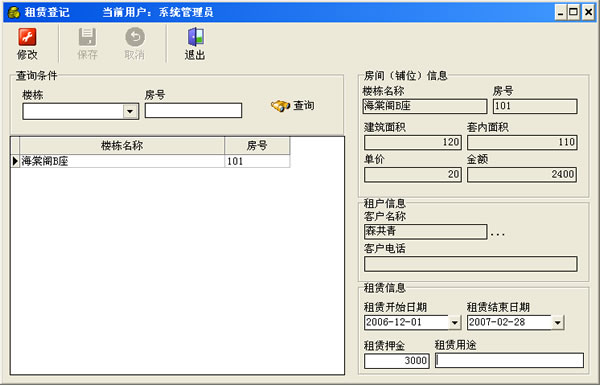Click the 取消 (cancel) undo icon
The width and height of the screenshot is (600, 386).
135,37
